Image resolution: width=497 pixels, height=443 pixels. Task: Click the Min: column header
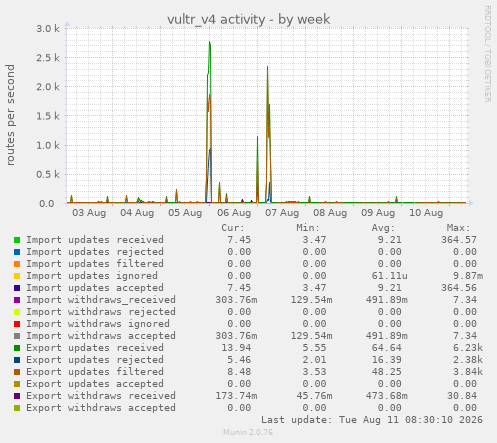[x=308, y=228]
